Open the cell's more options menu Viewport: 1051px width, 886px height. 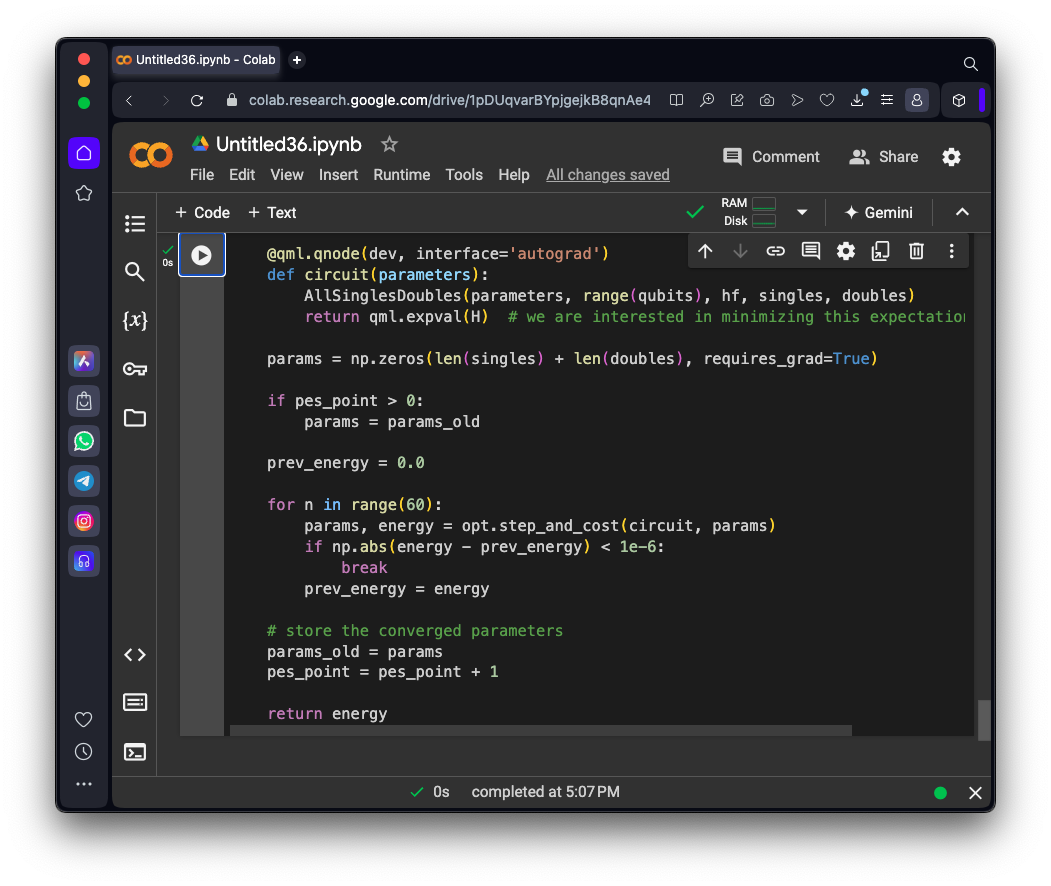coord(951,251)
